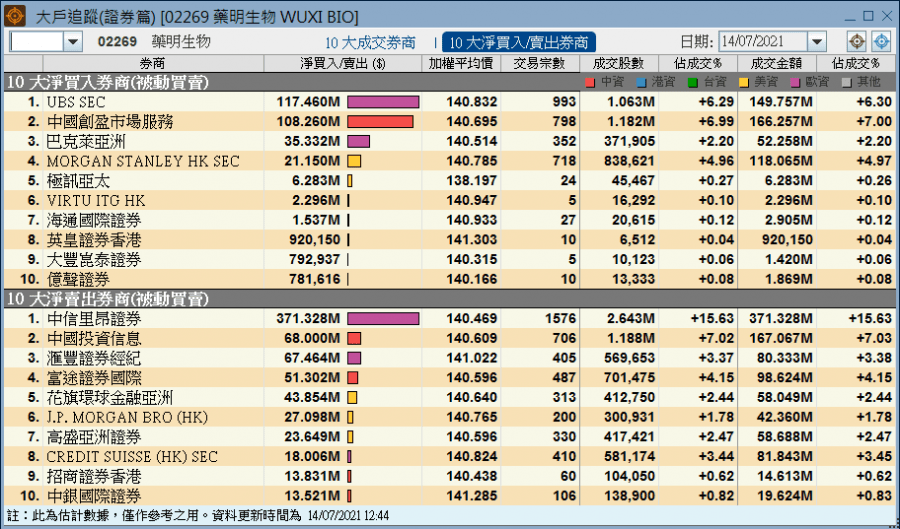Viewport: 900px width, 529px height.
Task: Click the blue target icon at top right
Action: tap(881, 41)
